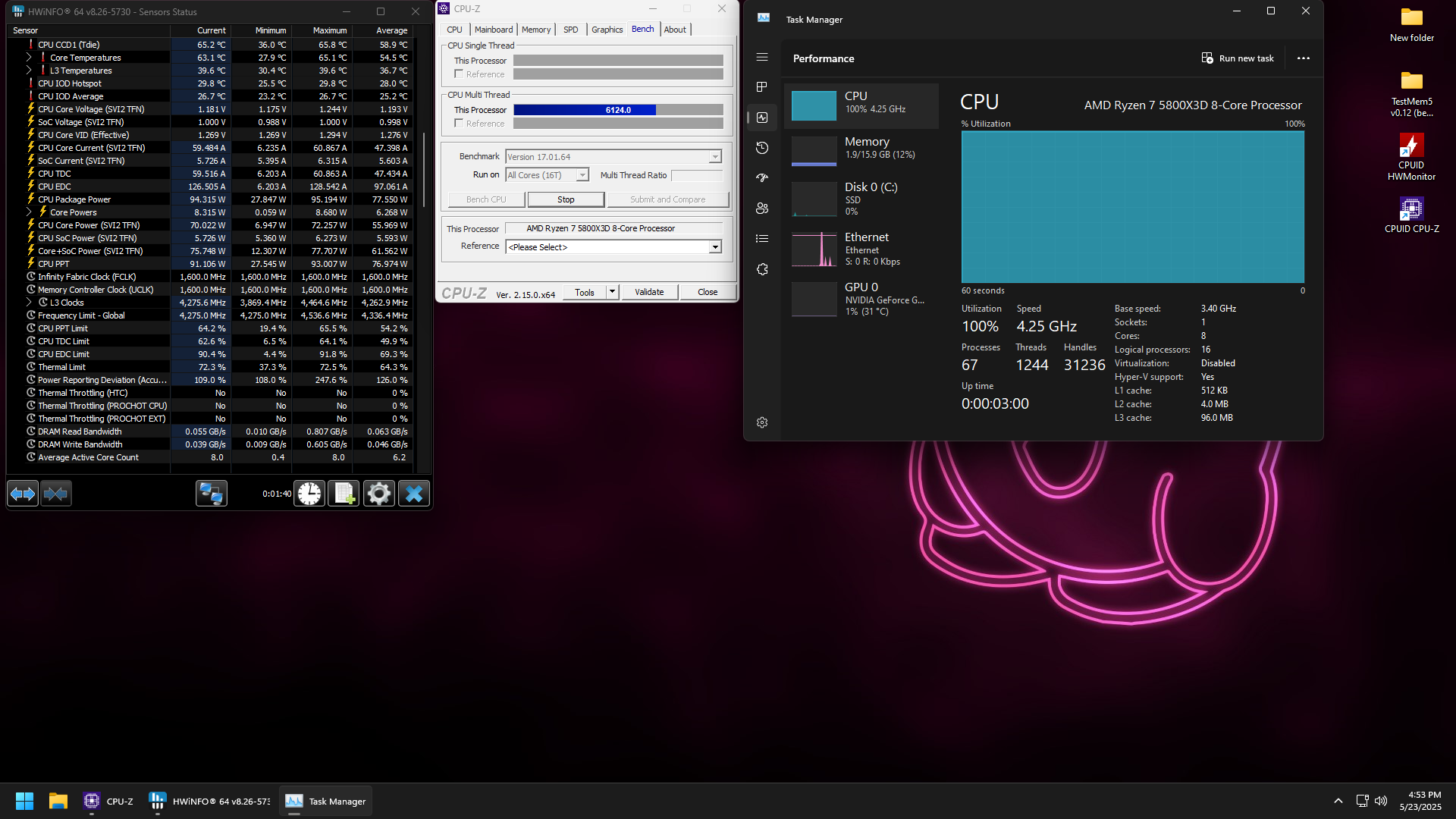
Task: Reset HWiNFO sensor timer clock icon
Action: (x=309, y=494)
